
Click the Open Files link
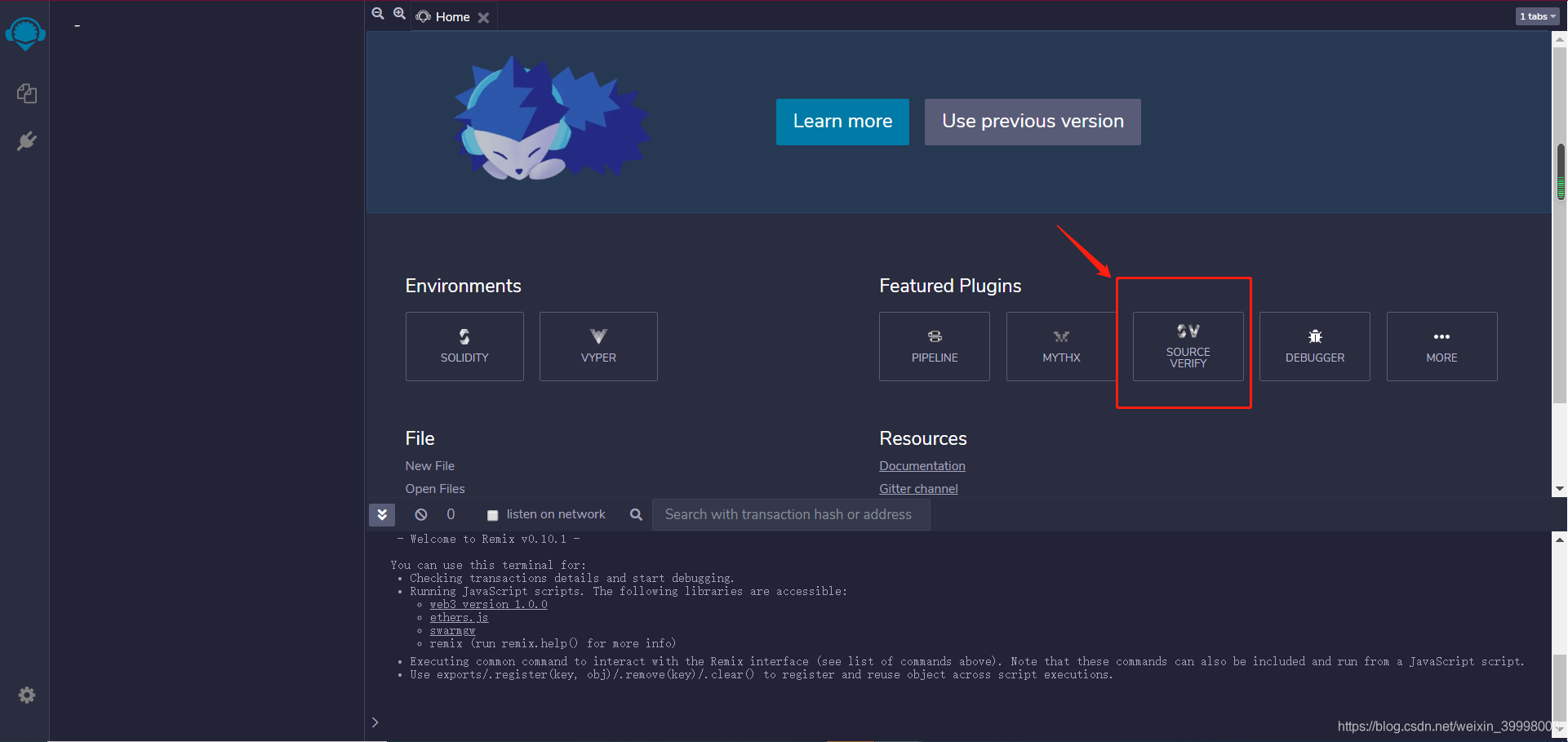click(x=435, y=489)
